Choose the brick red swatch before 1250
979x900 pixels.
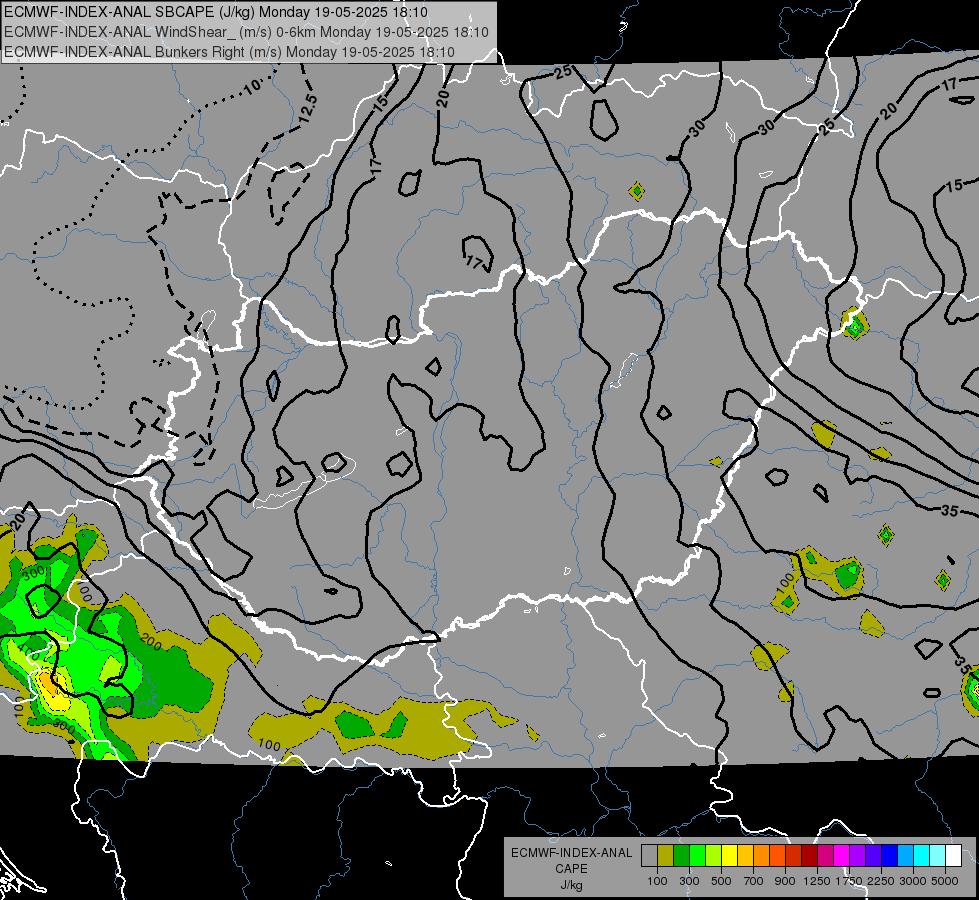[794, 856]
